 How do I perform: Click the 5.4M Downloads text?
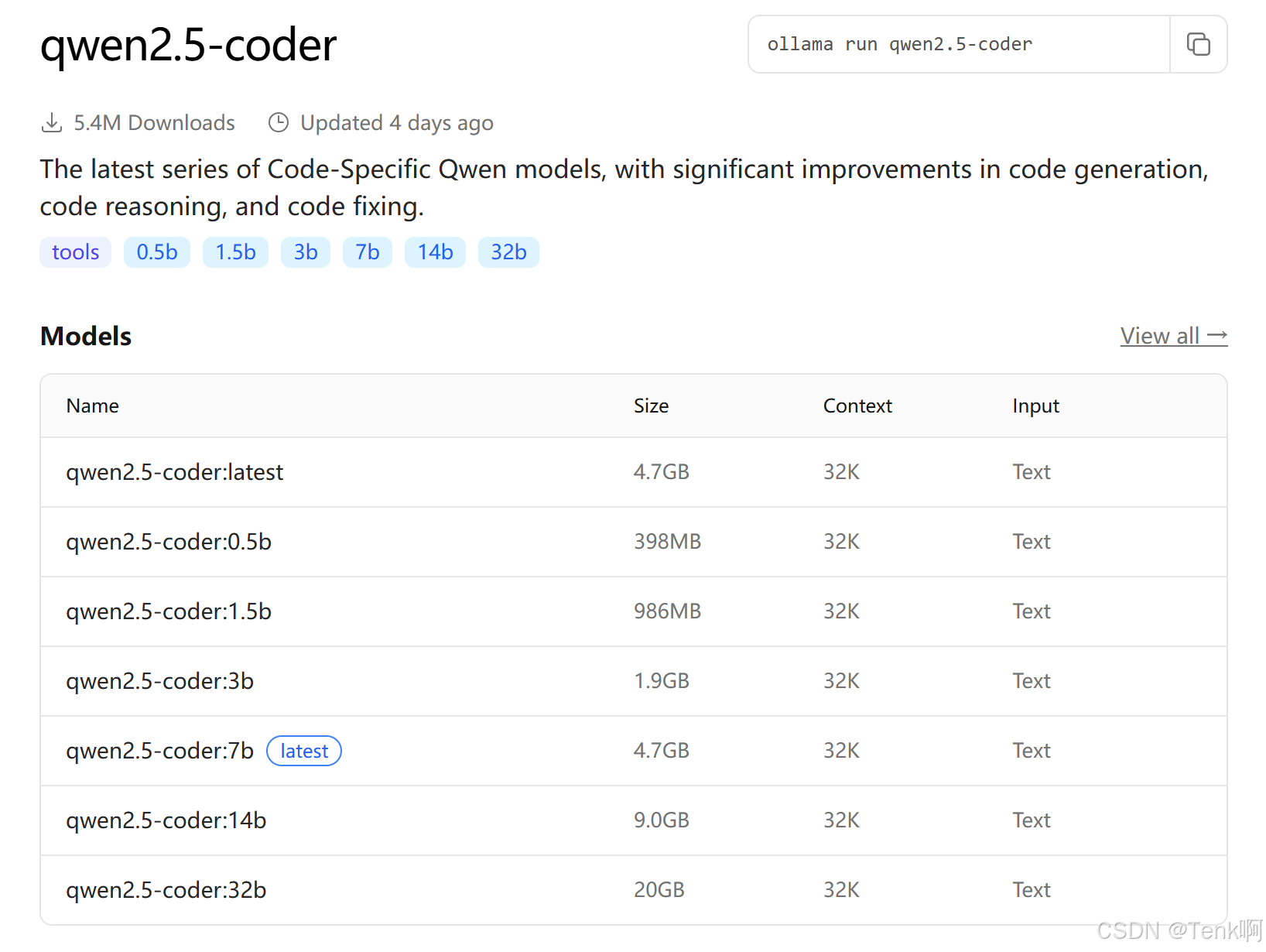[x=154, y=123]
